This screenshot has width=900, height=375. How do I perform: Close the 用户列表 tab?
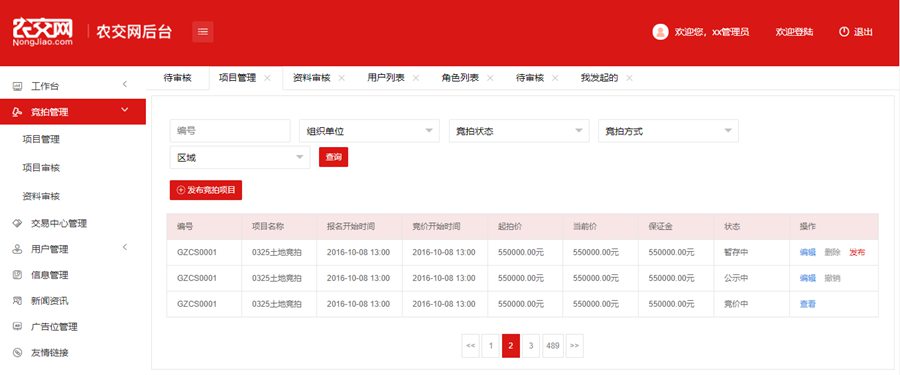[x=416, y=78]
